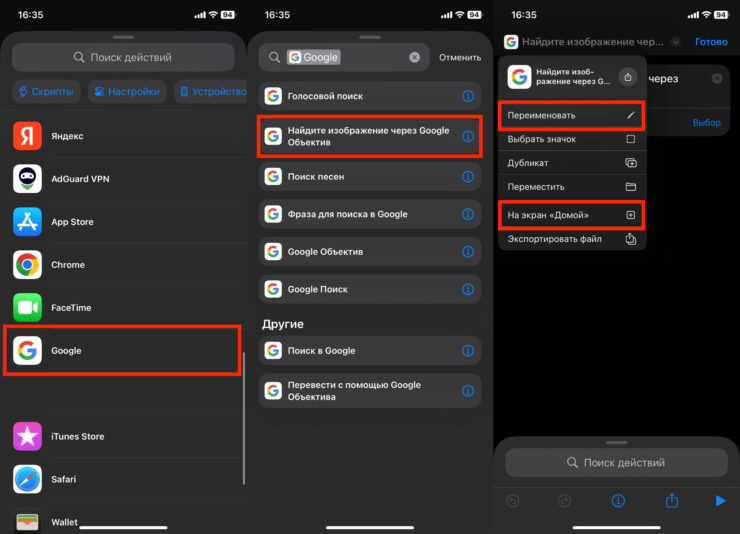Tap the Поиск действий field in the left panel
The width and height of the screenshot is (740, 534).
click(123, 58)
